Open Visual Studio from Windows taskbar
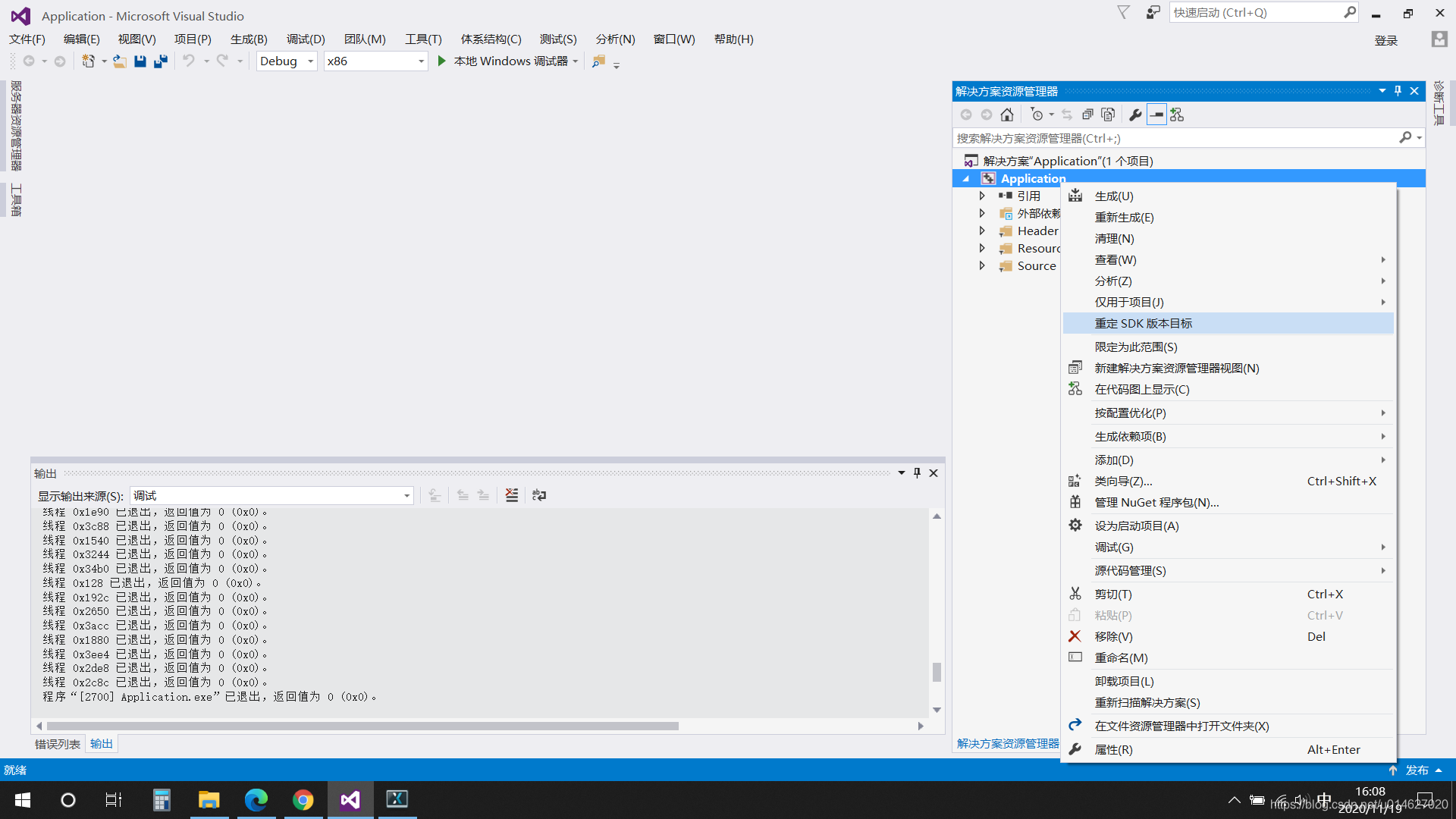This screenshot has height=819, width=1456. (x=350, y=800)
